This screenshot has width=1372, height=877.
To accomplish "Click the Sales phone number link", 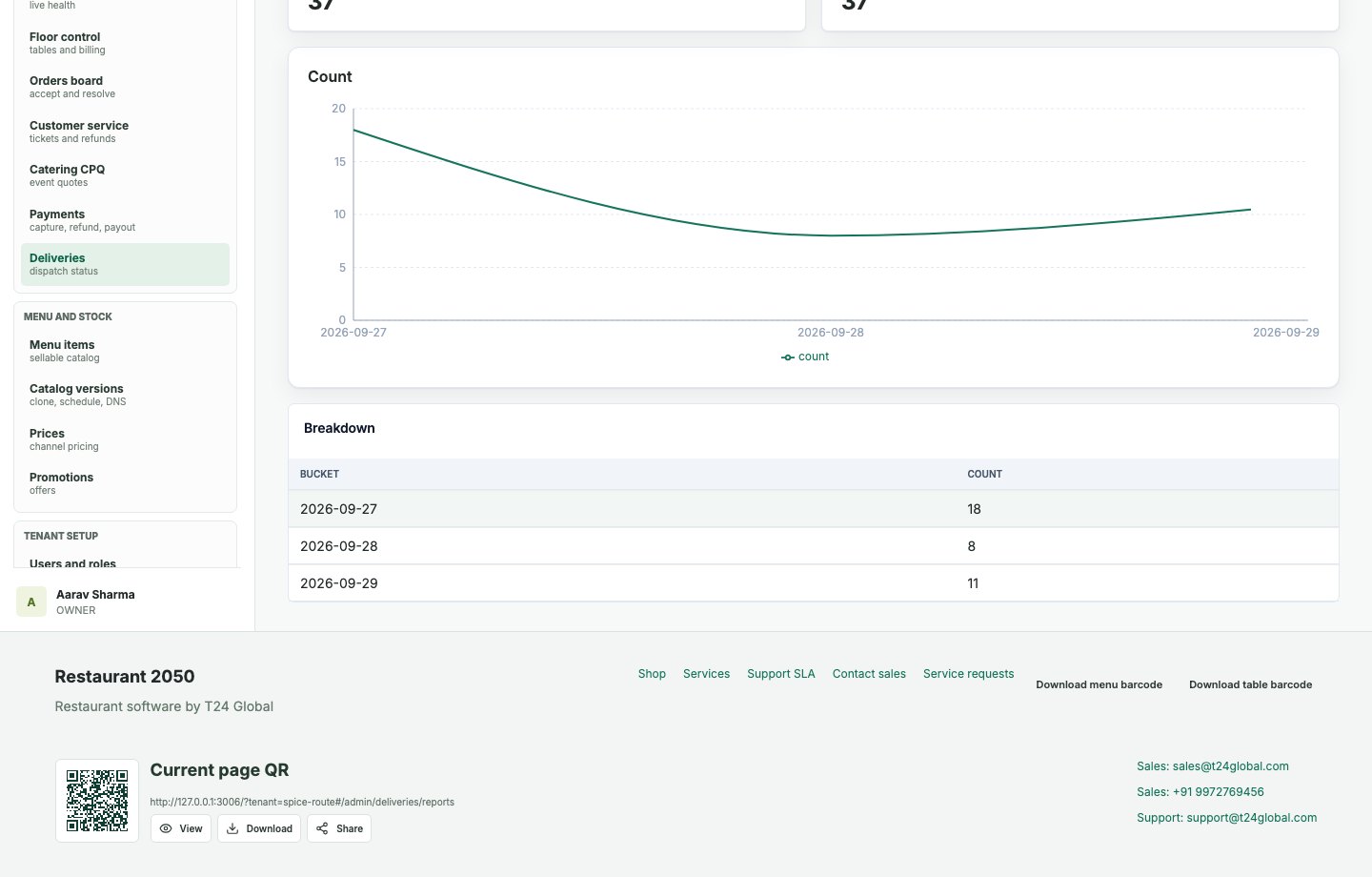I will [1200, 792].
